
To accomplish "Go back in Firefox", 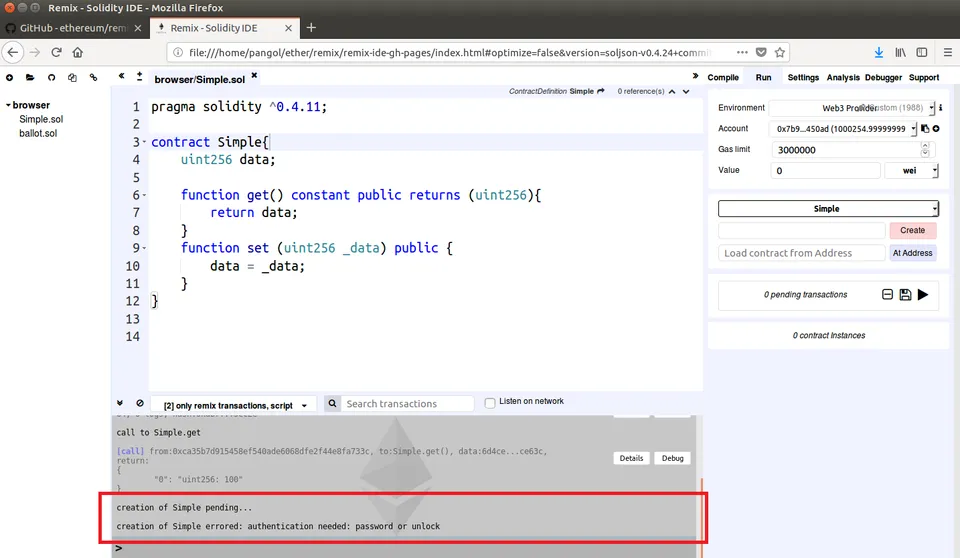I will coord(13,53).
